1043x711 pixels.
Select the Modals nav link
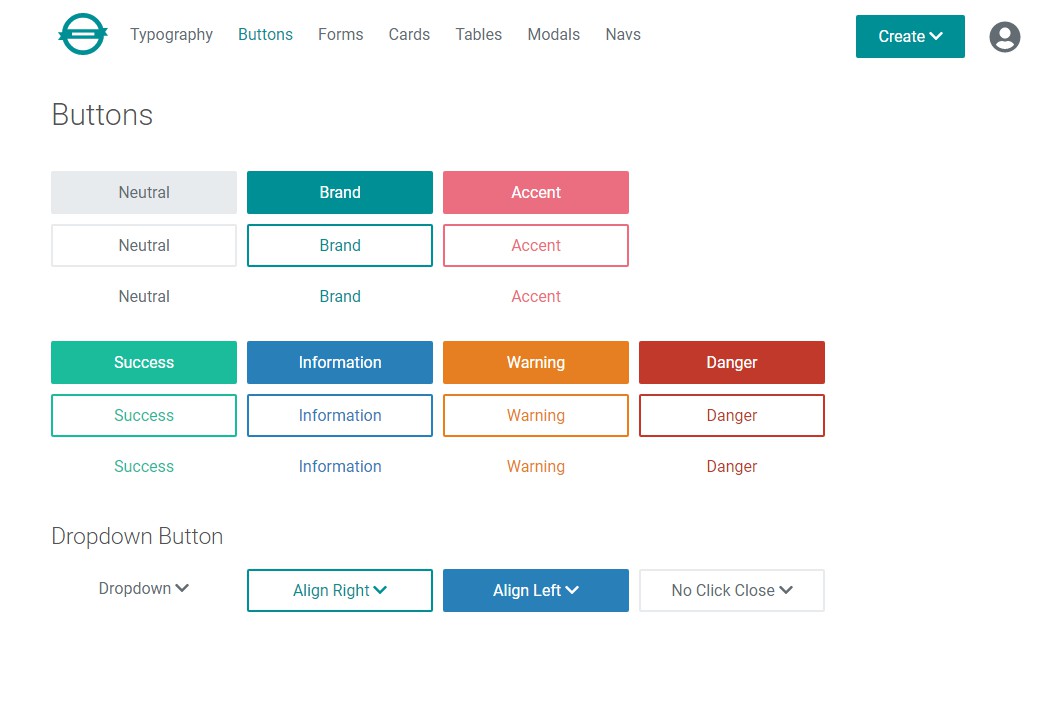click(553, 35)
